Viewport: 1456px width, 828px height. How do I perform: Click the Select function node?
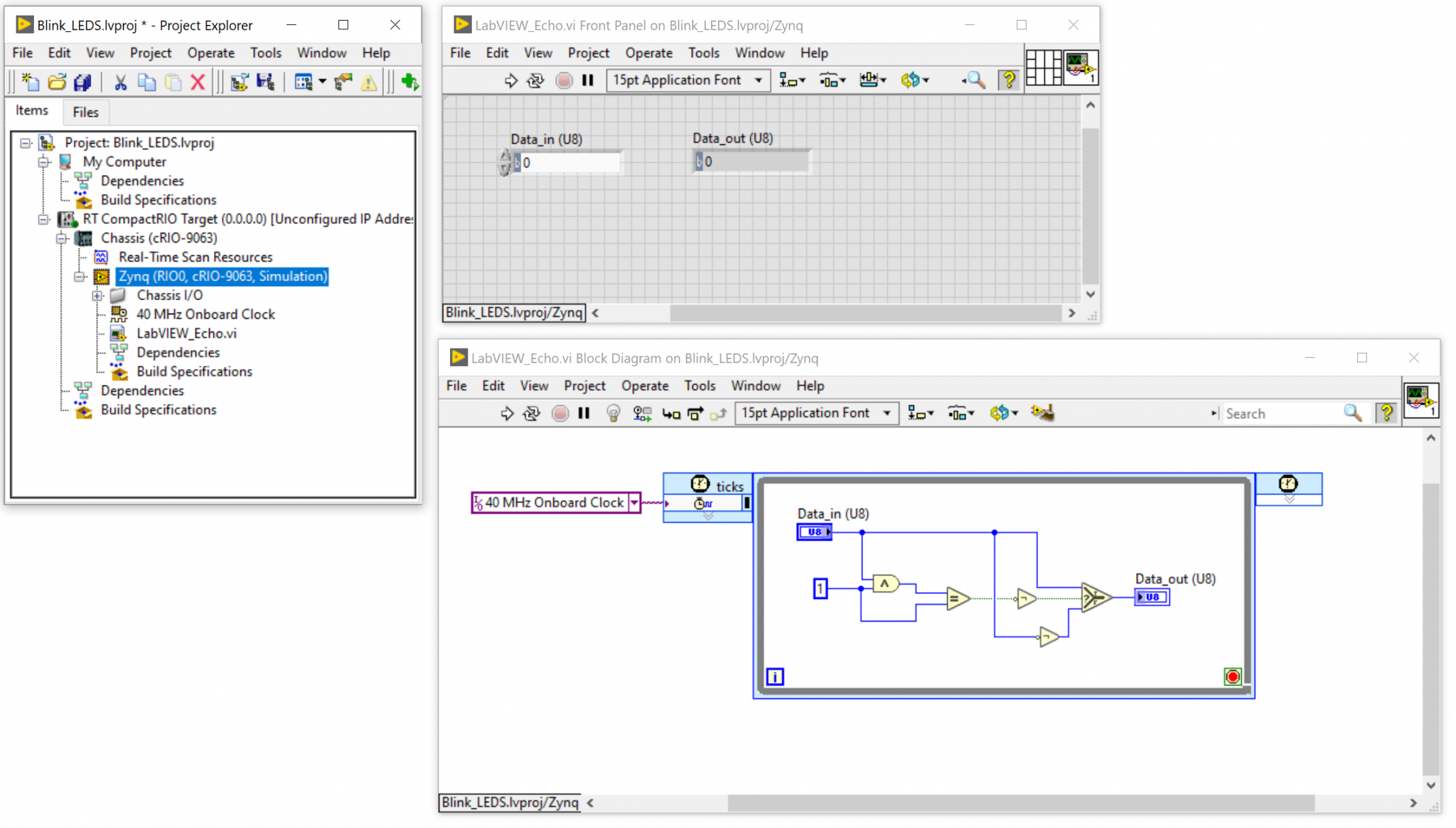1096,597
